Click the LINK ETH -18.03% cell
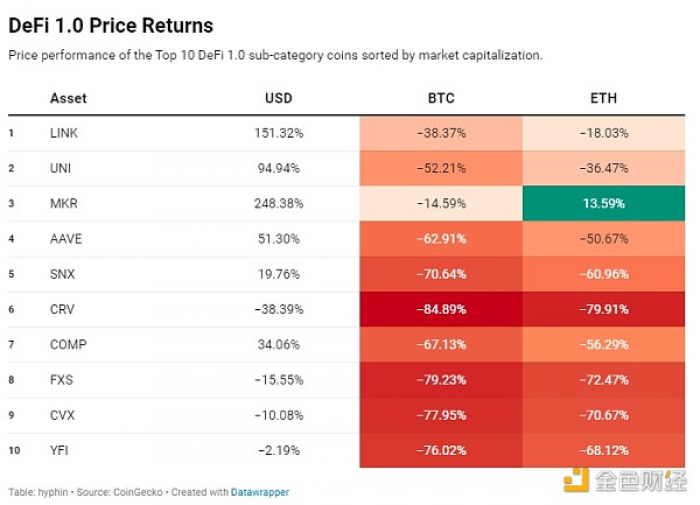 604,133
